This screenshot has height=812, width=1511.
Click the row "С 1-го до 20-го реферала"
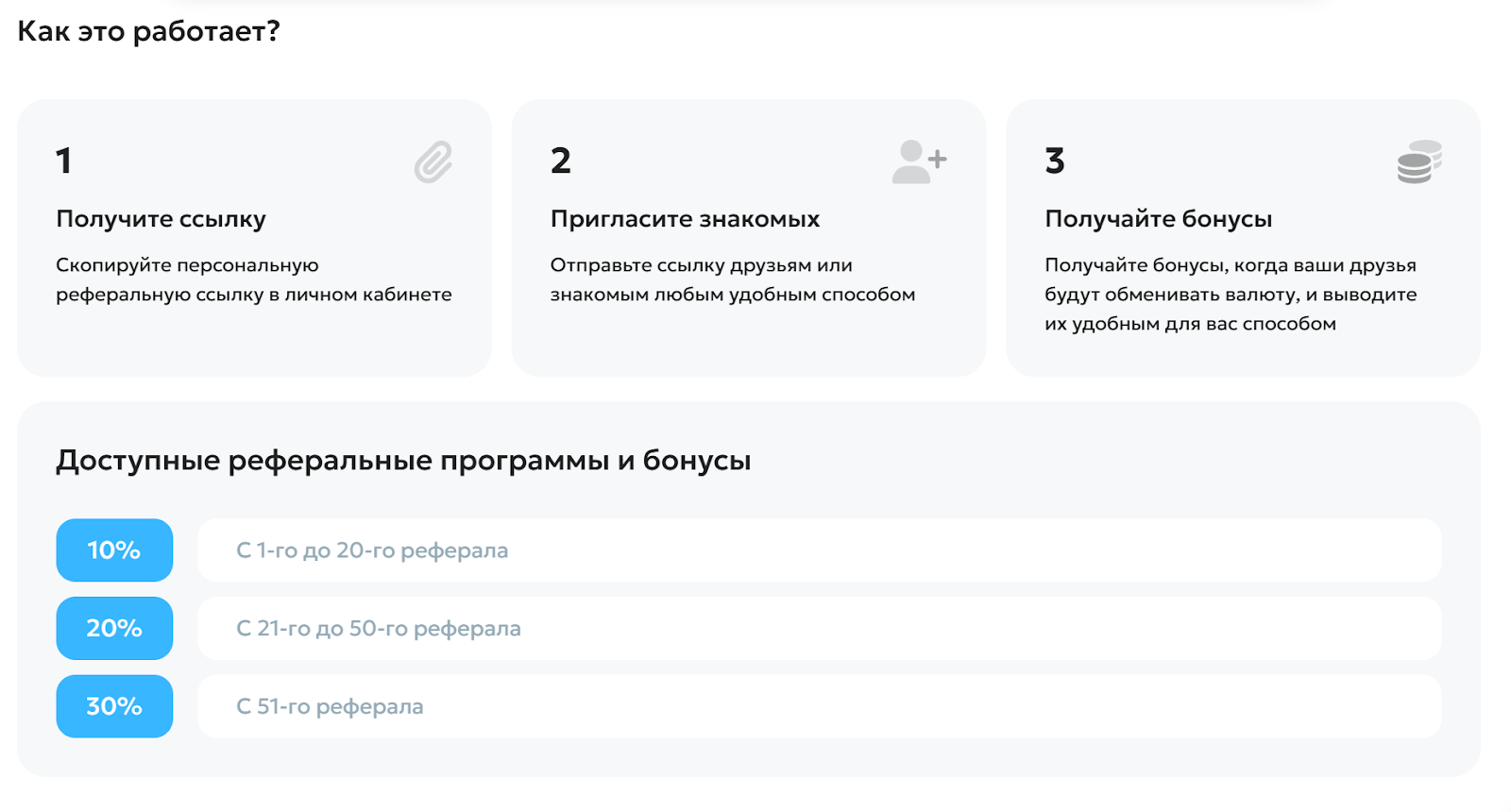point(819,550)
